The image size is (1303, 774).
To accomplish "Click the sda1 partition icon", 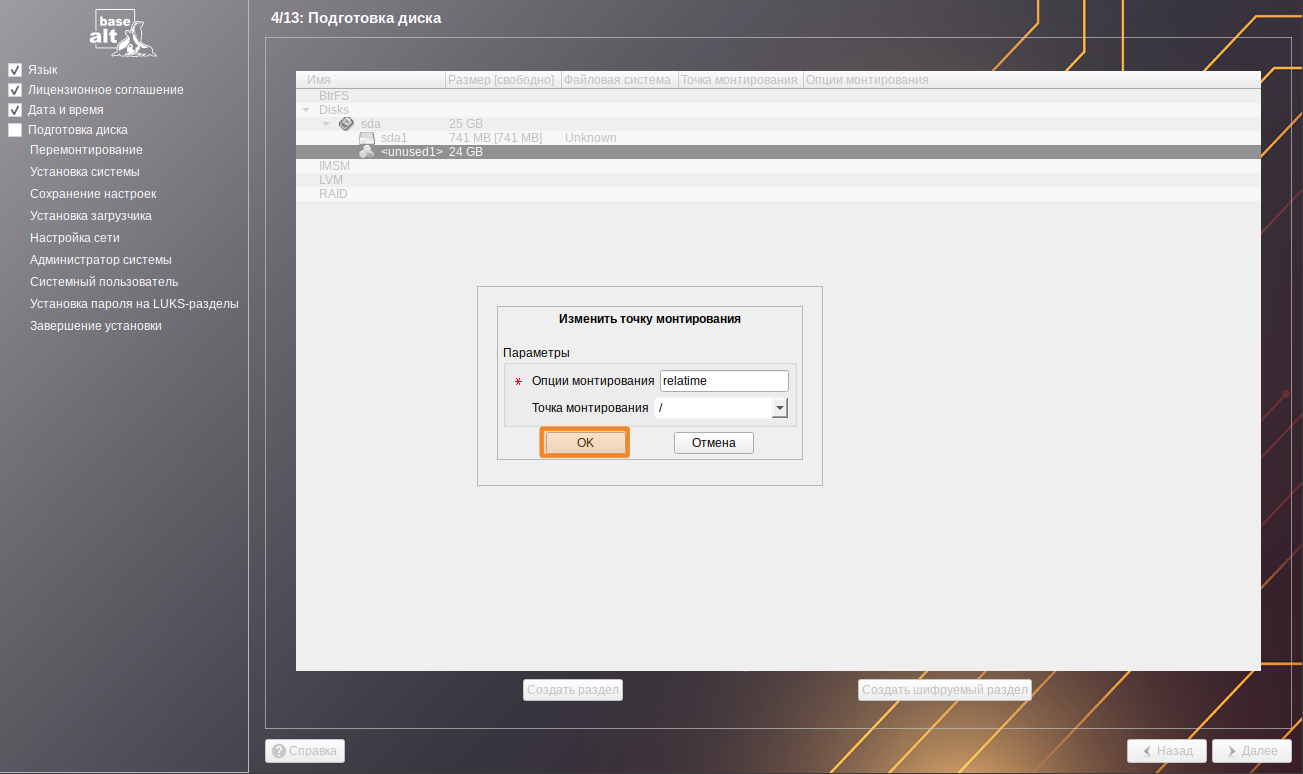I will [367, 138].
